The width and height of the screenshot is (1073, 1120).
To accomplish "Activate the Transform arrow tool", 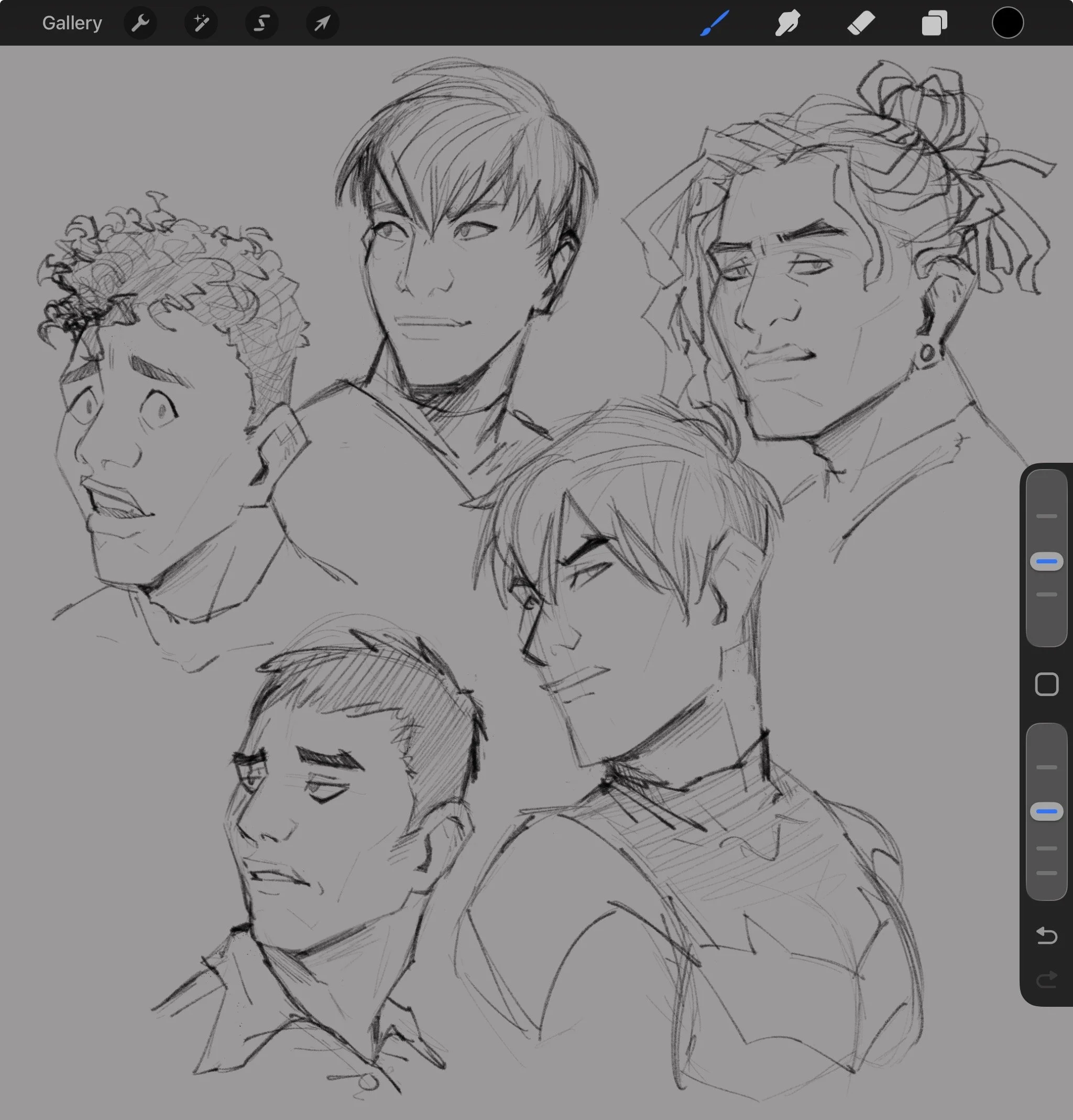I will (322, 23).
